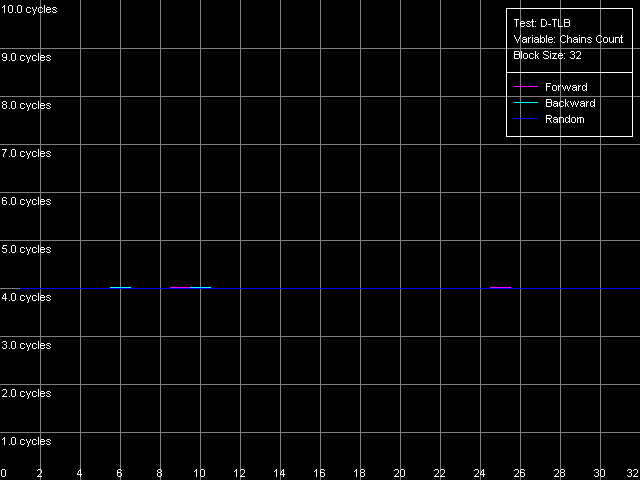Click the 1.0 cycles axis label
The width and height of the screenshot is (640, 480).
[27, 441]
